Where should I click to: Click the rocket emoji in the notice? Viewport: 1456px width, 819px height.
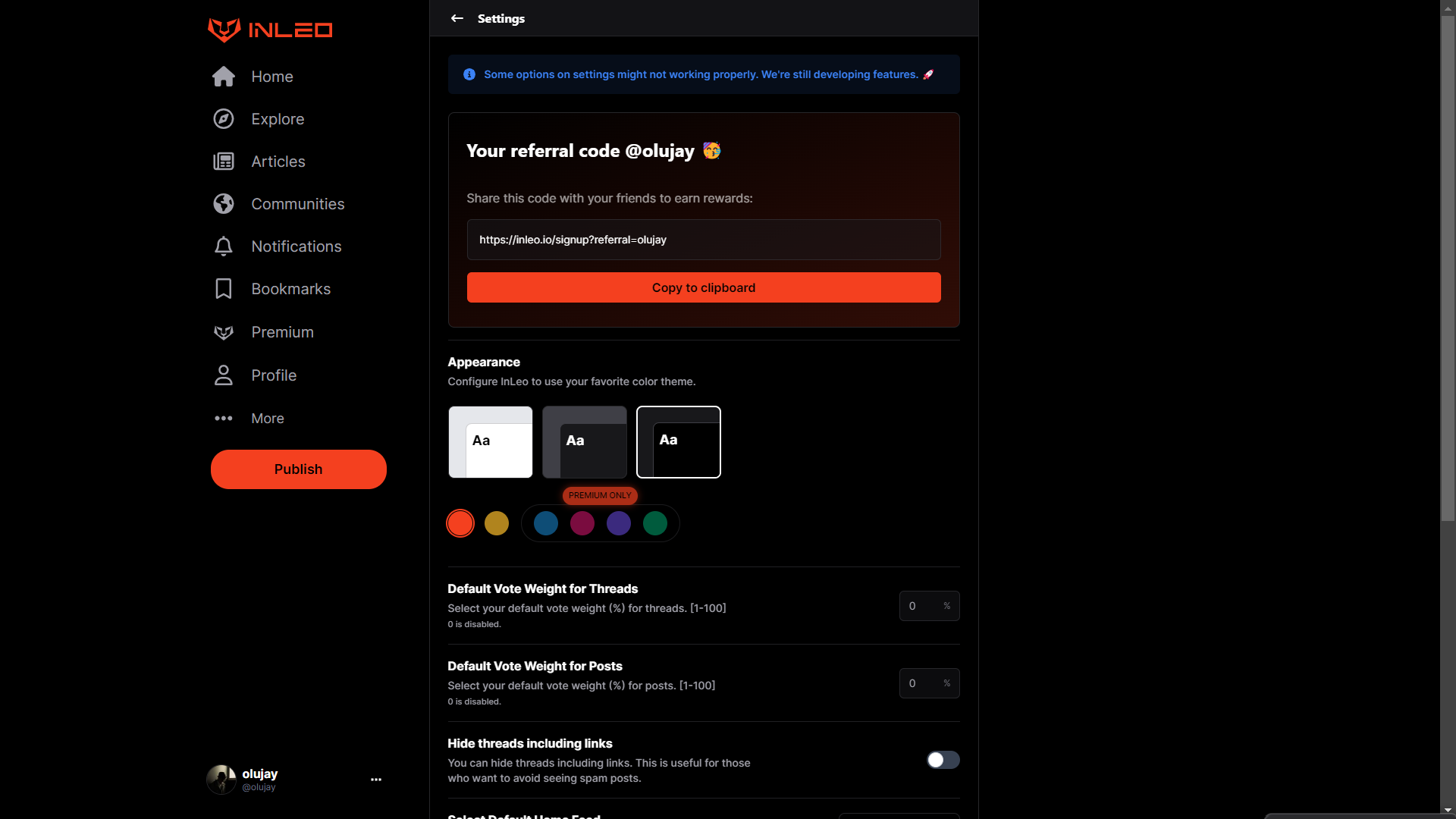pos(928,74)
